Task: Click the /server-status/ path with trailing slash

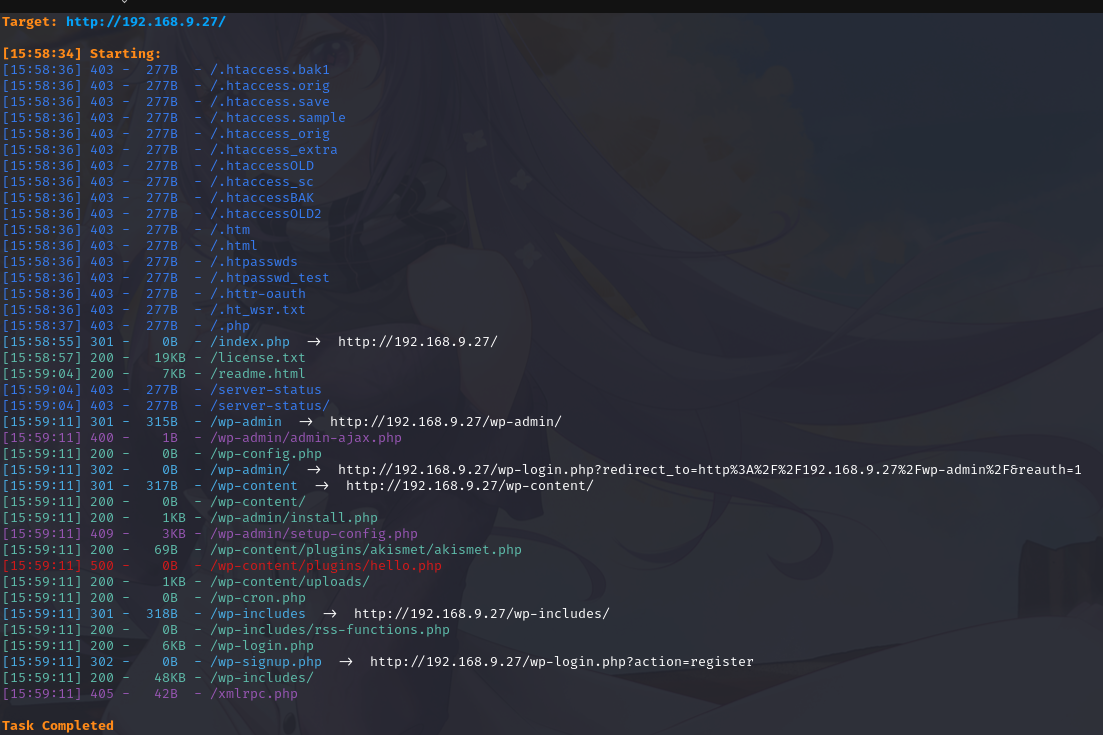Action: tap(269, 406)
